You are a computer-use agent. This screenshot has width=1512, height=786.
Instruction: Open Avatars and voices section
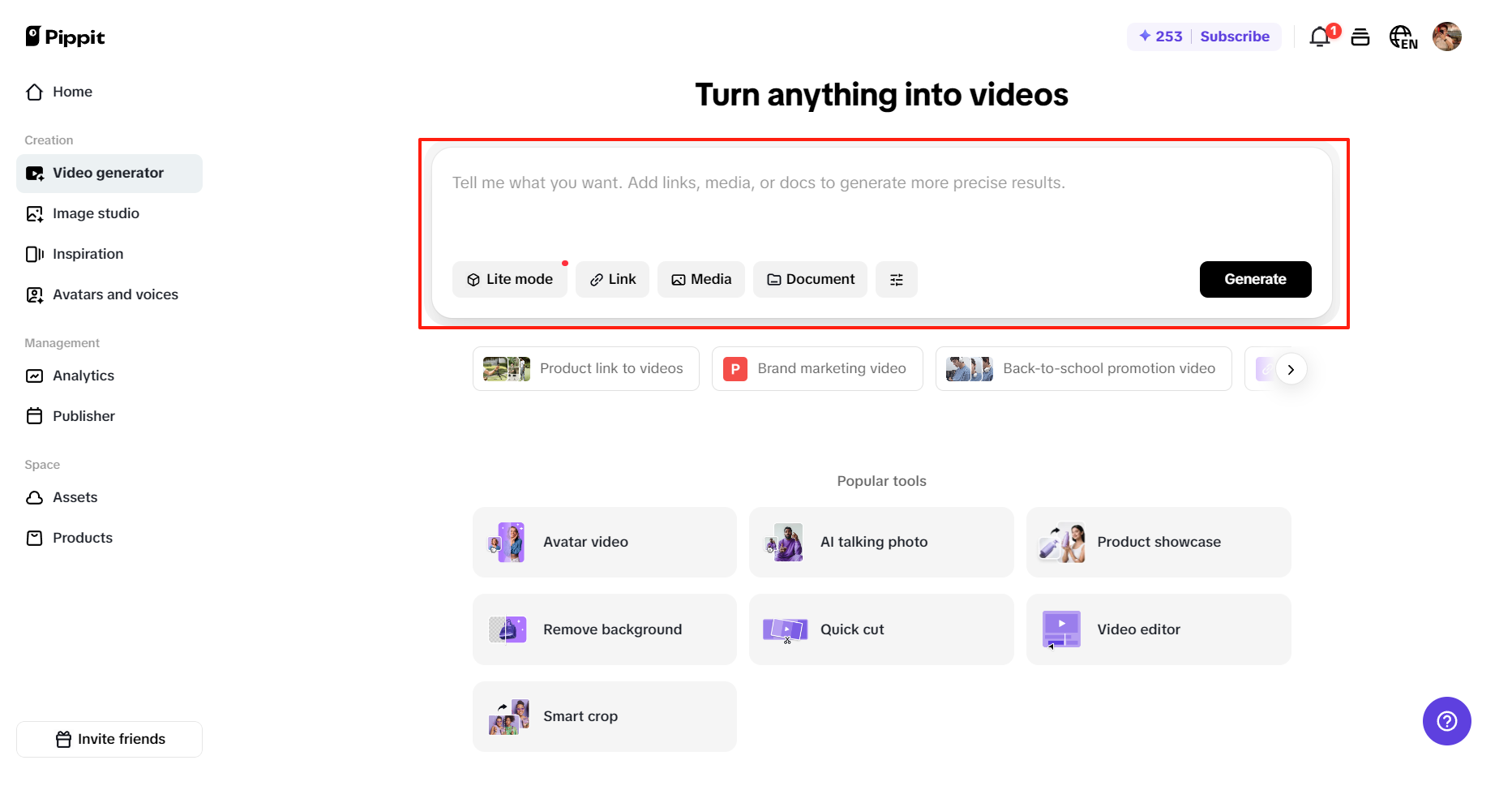coord(115,294)
